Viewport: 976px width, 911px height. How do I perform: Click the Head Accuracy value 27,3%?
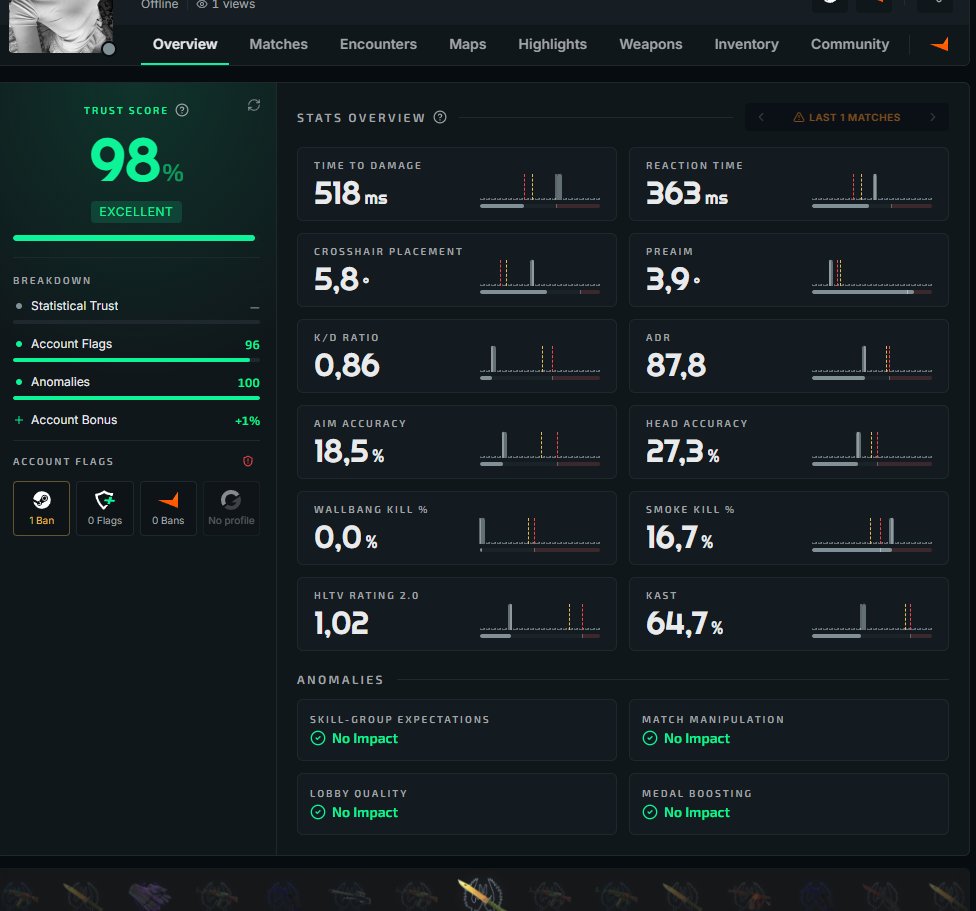(682, 451)
